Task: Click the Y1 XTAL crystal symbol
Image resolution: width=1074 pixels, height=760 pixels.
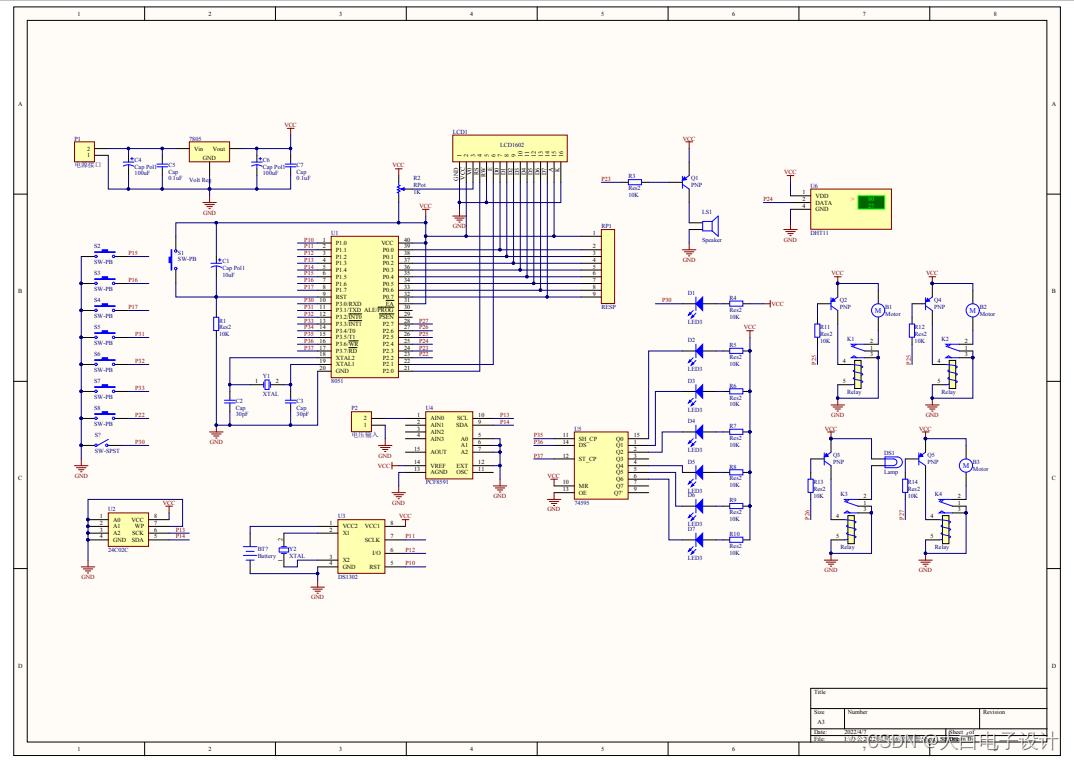Action: 268,384
